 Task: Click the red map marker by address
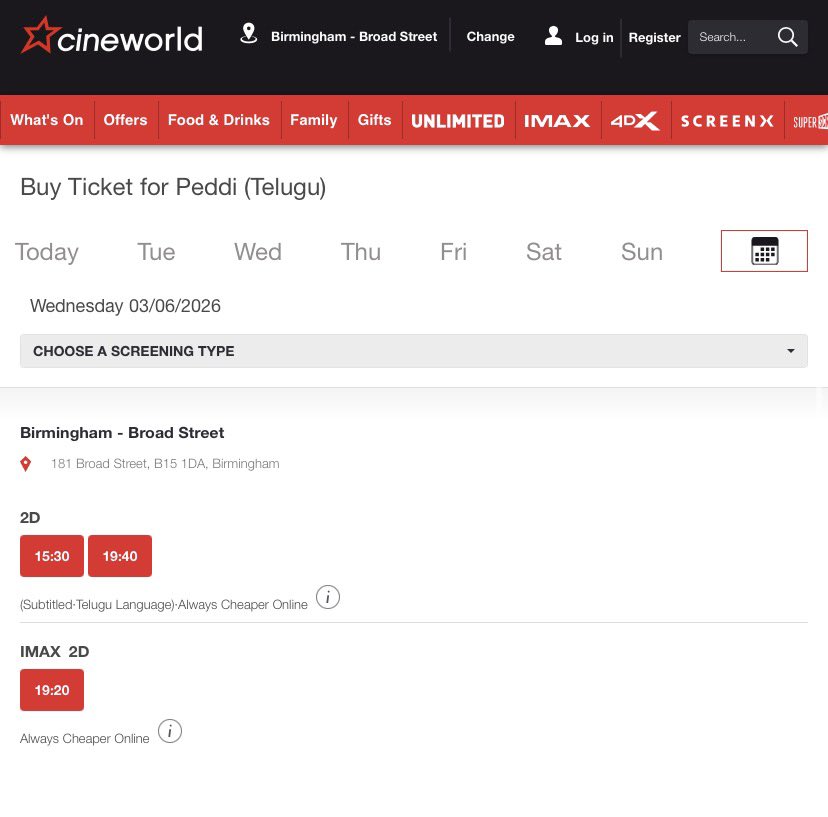25,464
